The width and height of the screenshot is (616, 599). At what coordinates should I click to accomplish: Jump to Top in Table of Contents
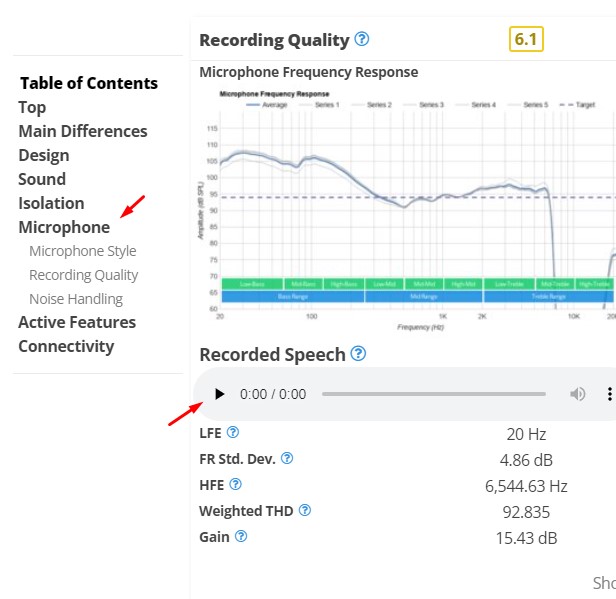pos(32,107)
